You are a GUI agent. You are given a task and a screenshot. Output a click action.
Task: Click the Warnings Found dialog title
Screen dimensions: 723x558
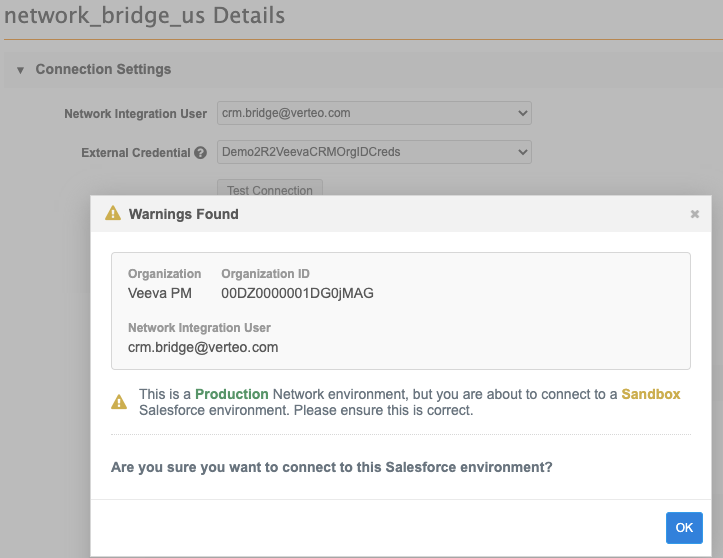point(184,214)
